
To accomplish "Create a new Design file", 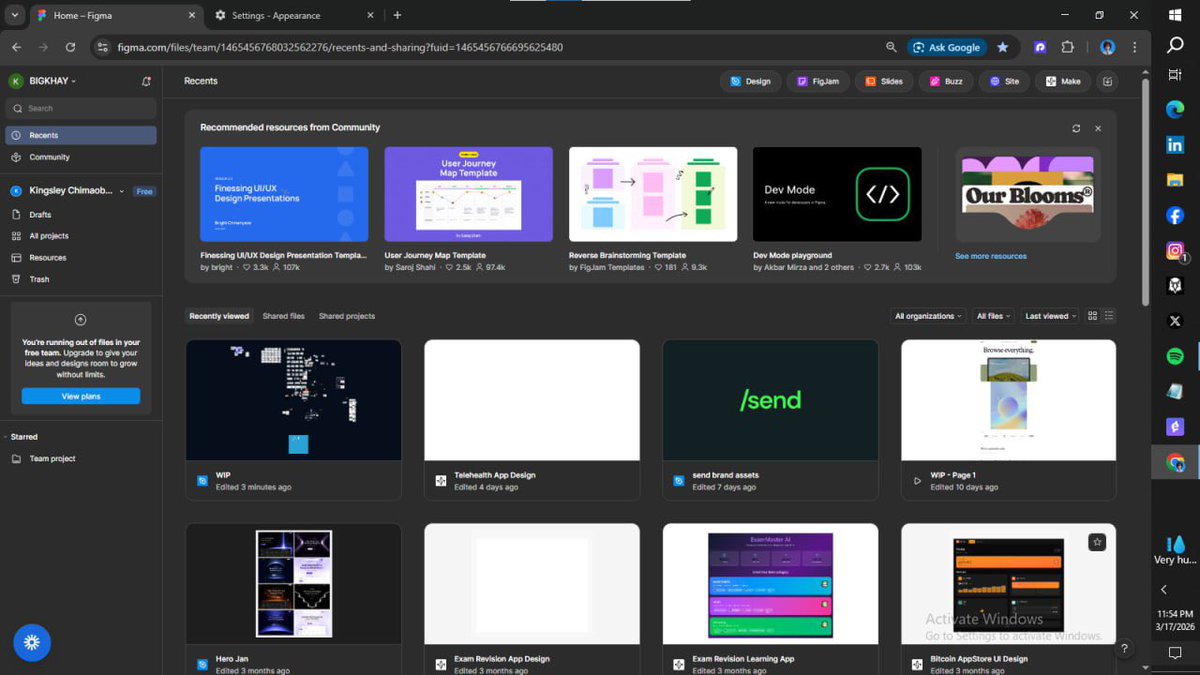I will (x=750, y=81).
